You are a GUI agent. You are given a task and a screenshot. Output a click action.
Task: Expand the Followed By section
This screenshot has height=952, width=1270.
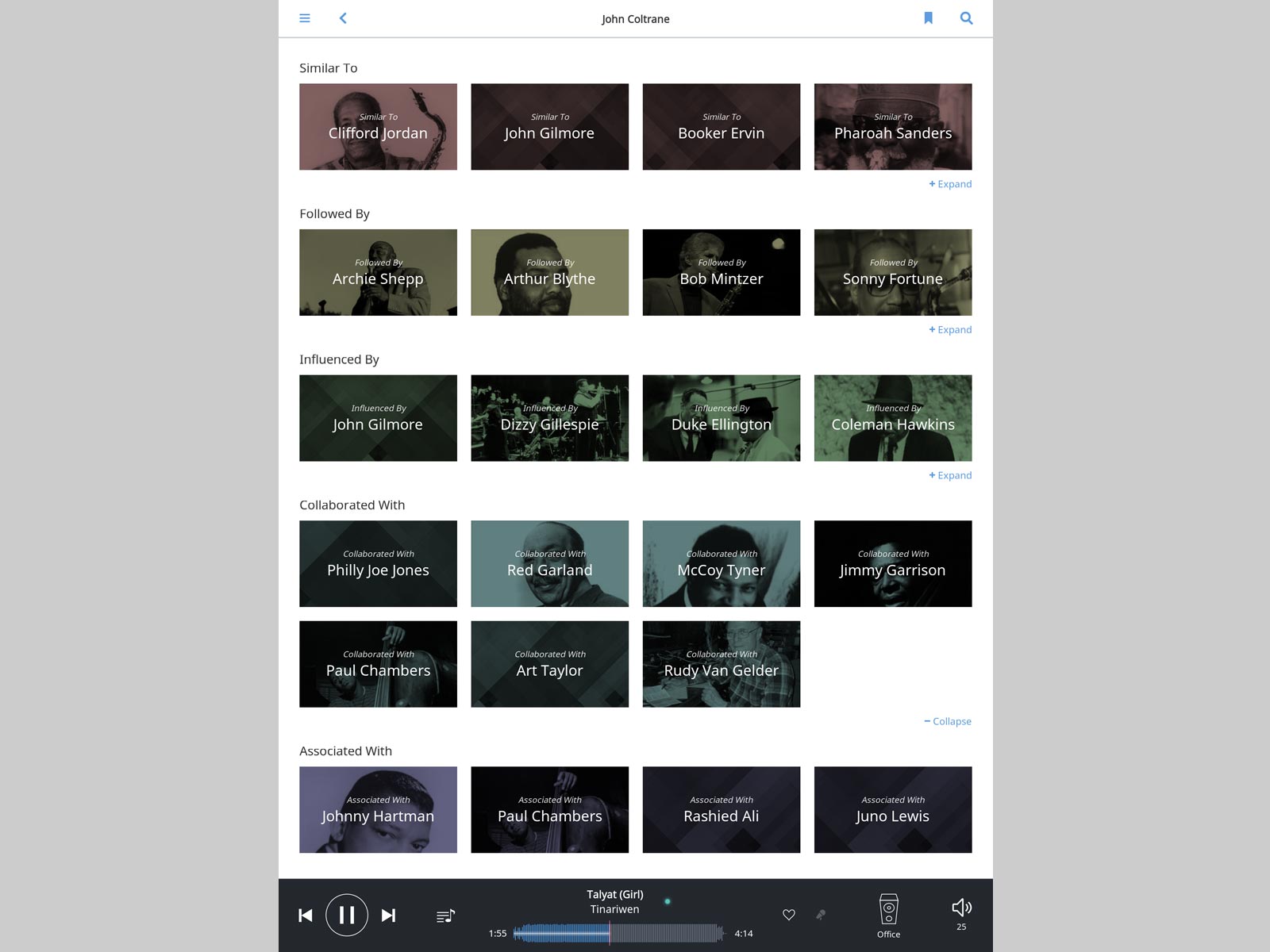click(x=950, y=330)
